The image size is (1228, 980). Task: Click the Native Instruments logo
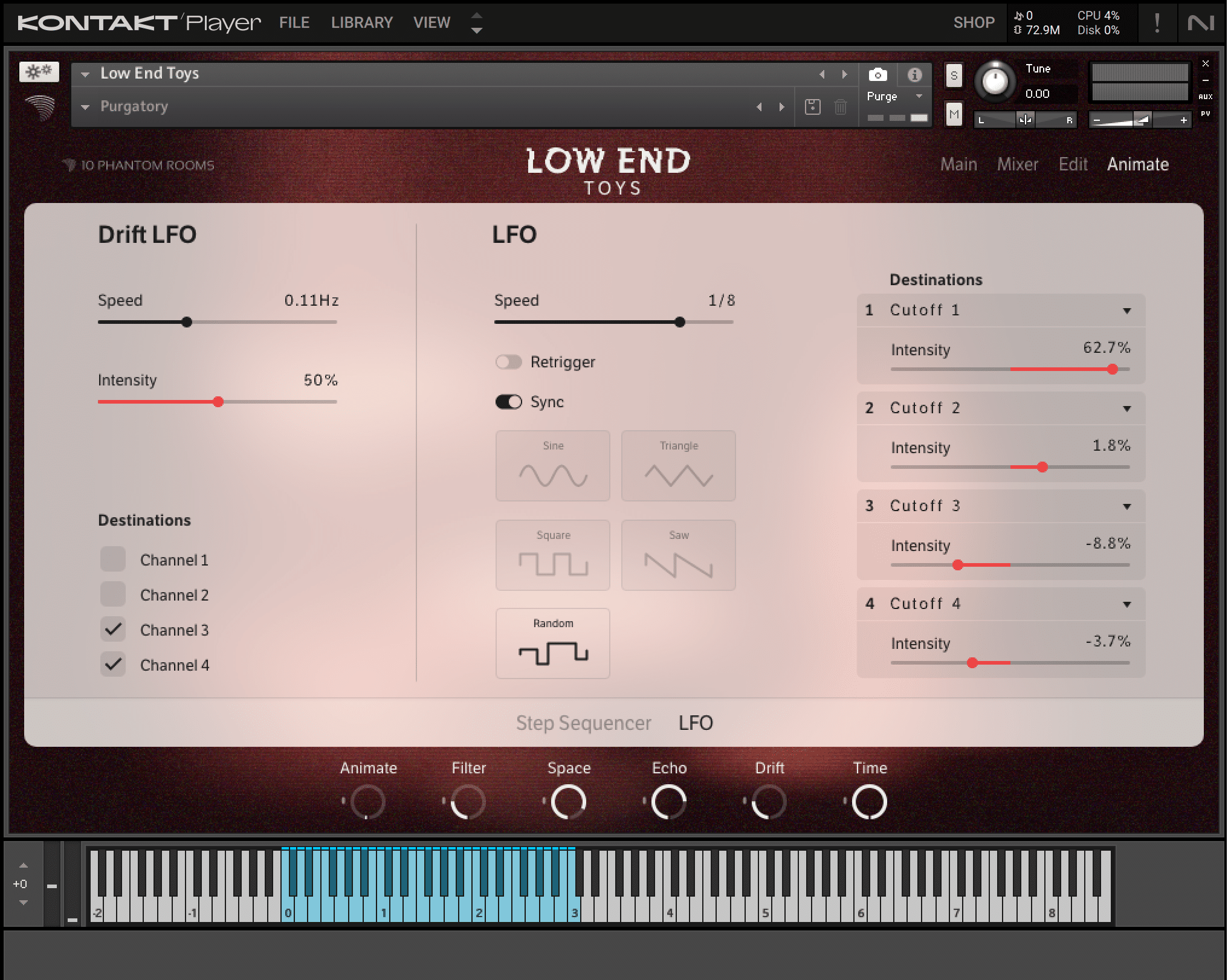click(x=1200, y=23)
